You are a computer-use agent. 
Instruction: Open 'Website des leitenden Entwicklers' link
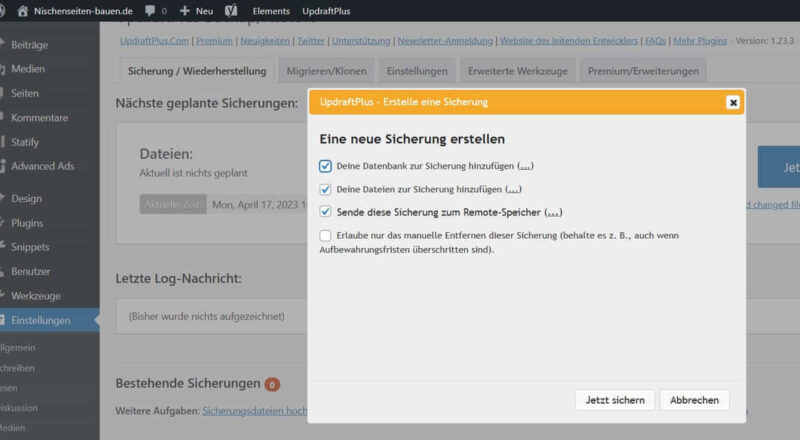point(568,41)
